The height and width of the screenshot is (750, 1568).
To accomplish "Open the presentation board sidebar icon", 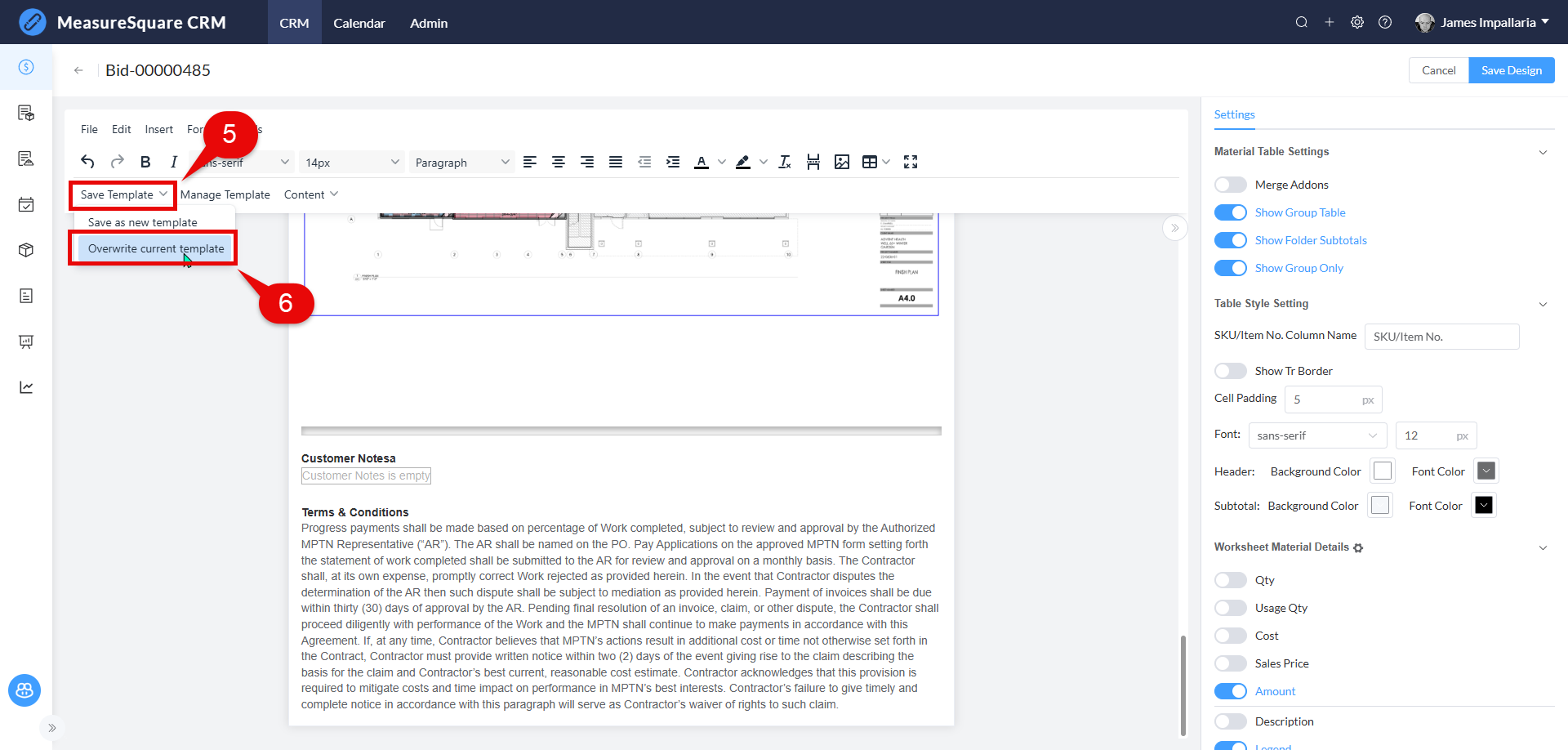I will pos(26,342).
